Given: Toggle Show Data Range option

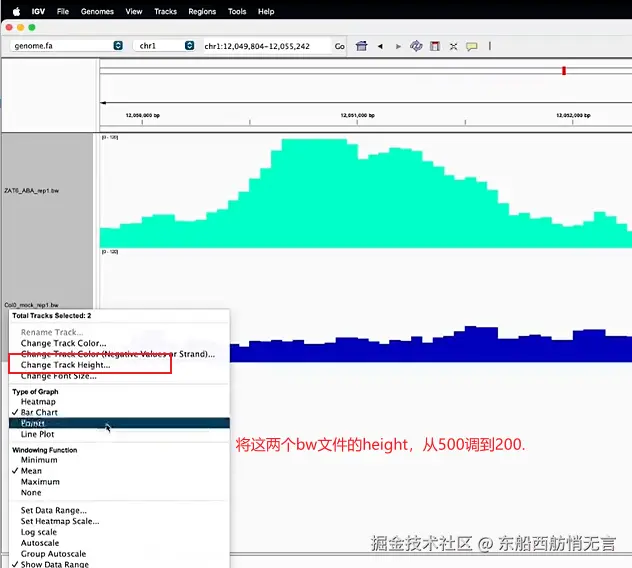Looking at the screenshot, I should (x=55, y=564).
